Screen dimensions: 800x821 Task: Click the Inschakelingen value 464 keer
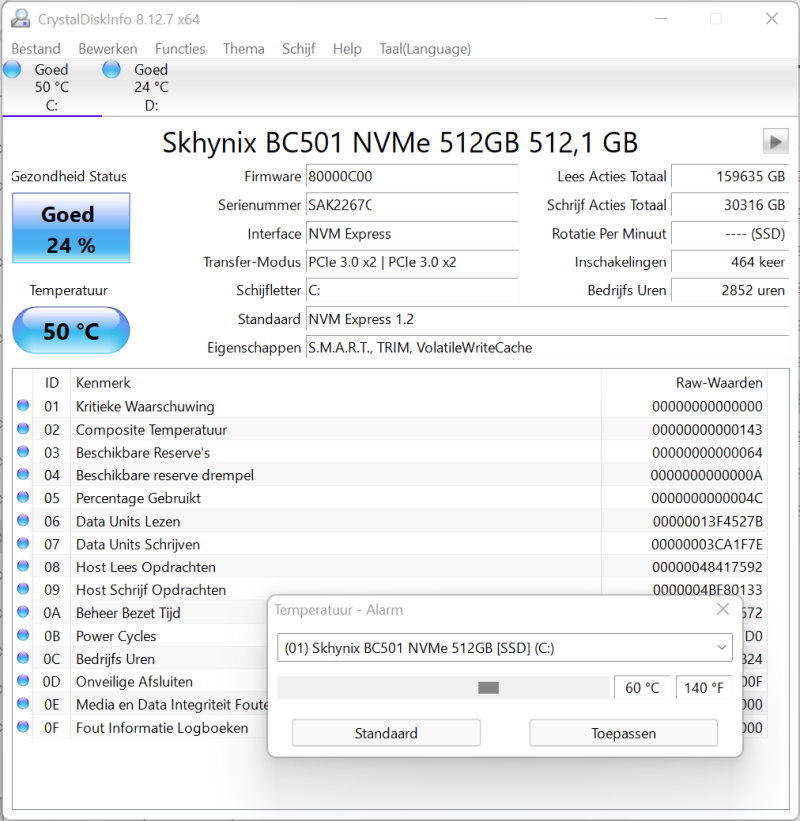[x=730, y=262]
